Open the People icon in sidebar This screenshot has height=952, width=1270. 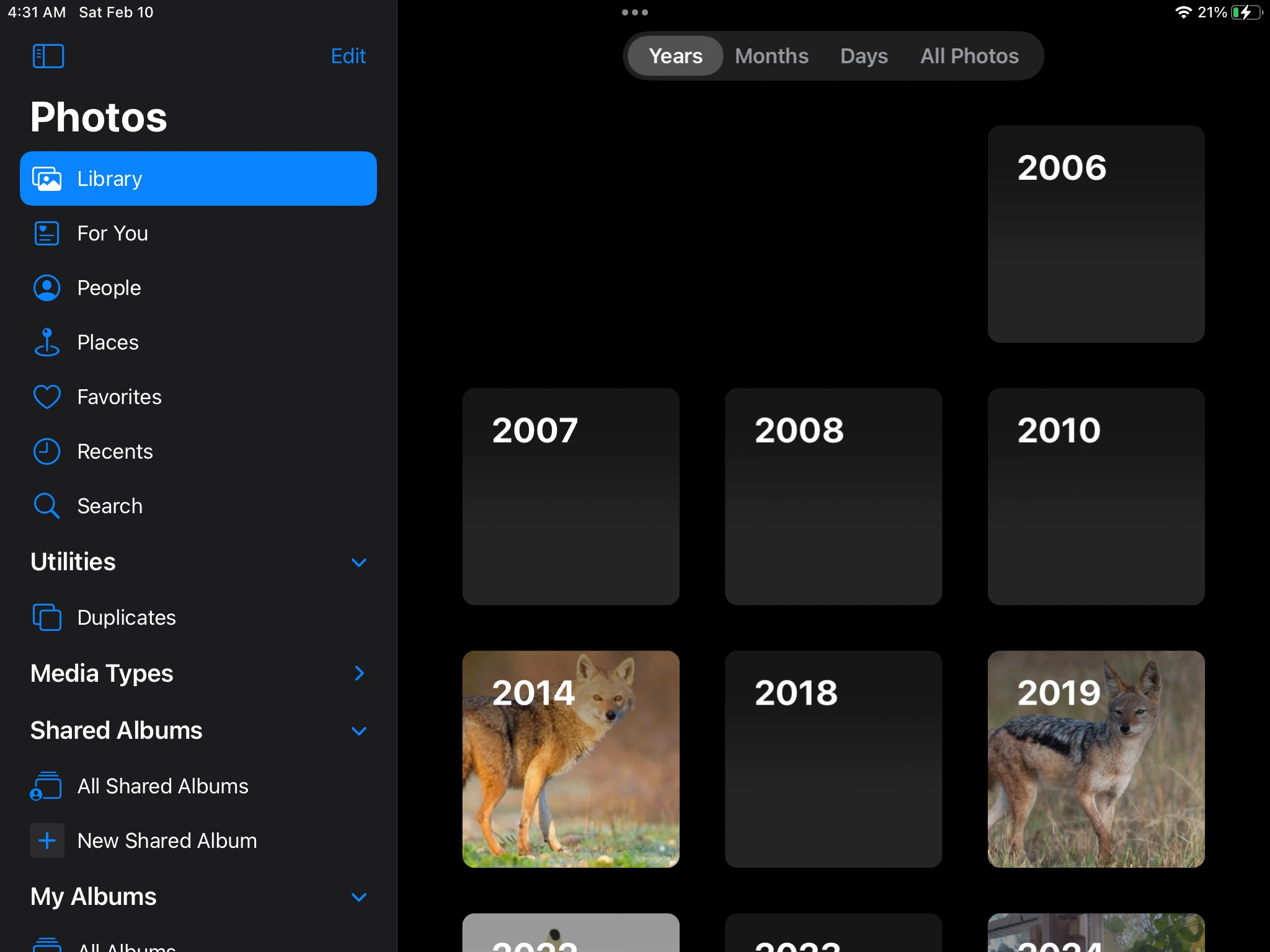[47, 288]
